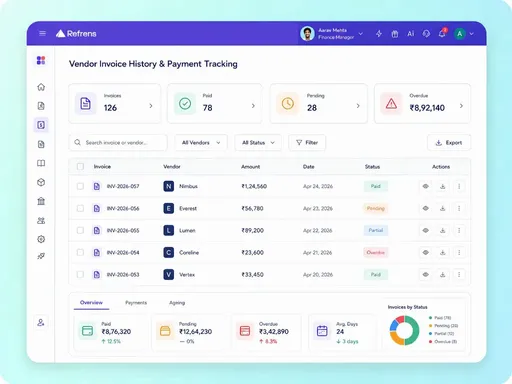
Task: Switch to the Payments tab
Action: tap(136, 303)
